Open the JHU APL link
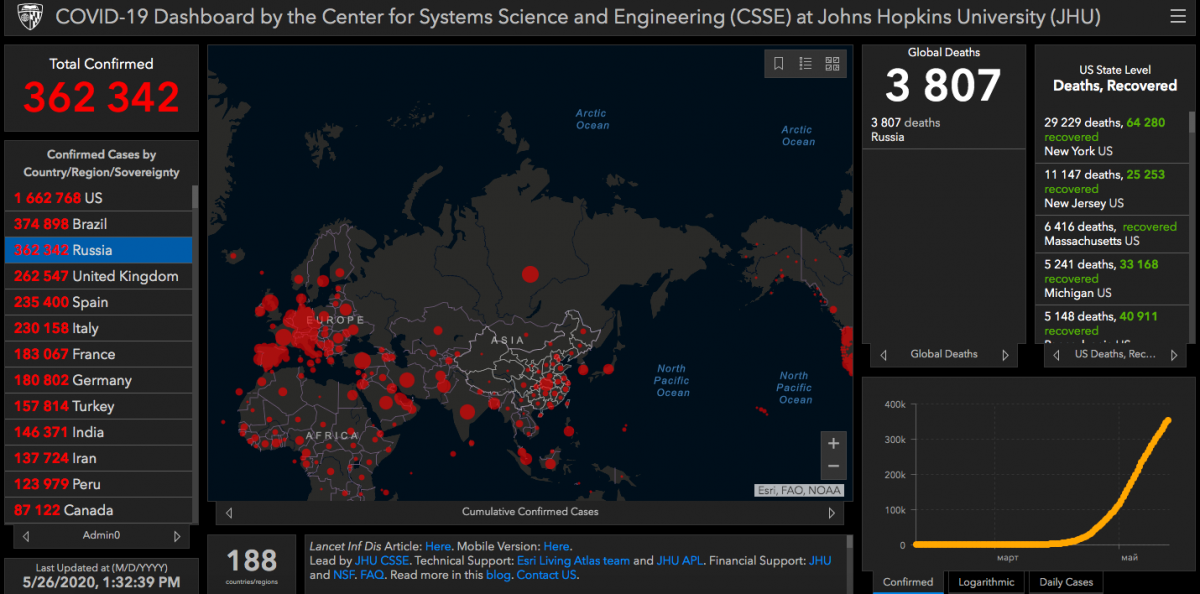This screenshot has width=1200, height=594. (x=680, y=561)
